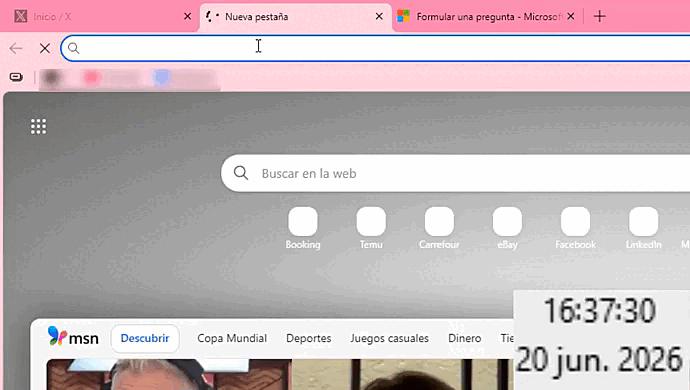Click the favorites bar toggle icon
690x390 pixels.
[16, 77]
